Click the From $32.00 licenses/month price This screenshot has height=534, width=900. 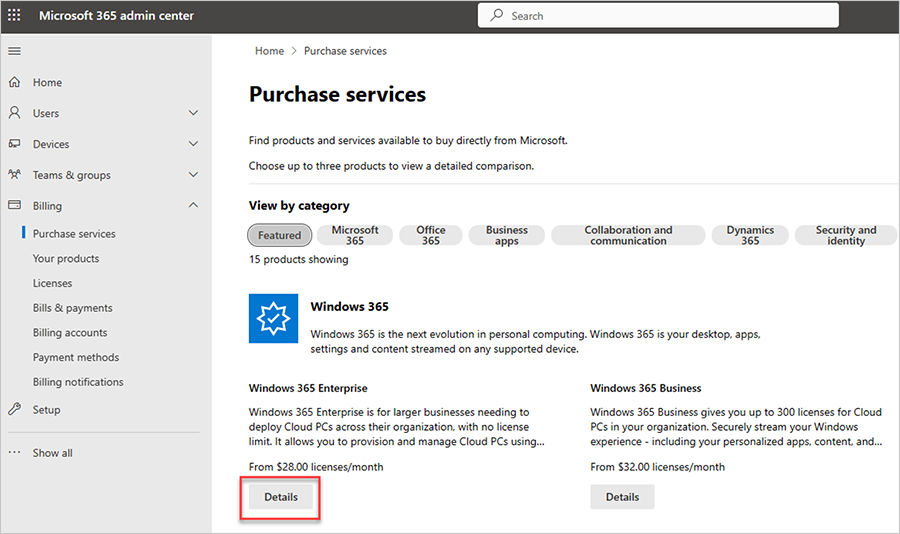pyautogui.click(x=658, y=467)
